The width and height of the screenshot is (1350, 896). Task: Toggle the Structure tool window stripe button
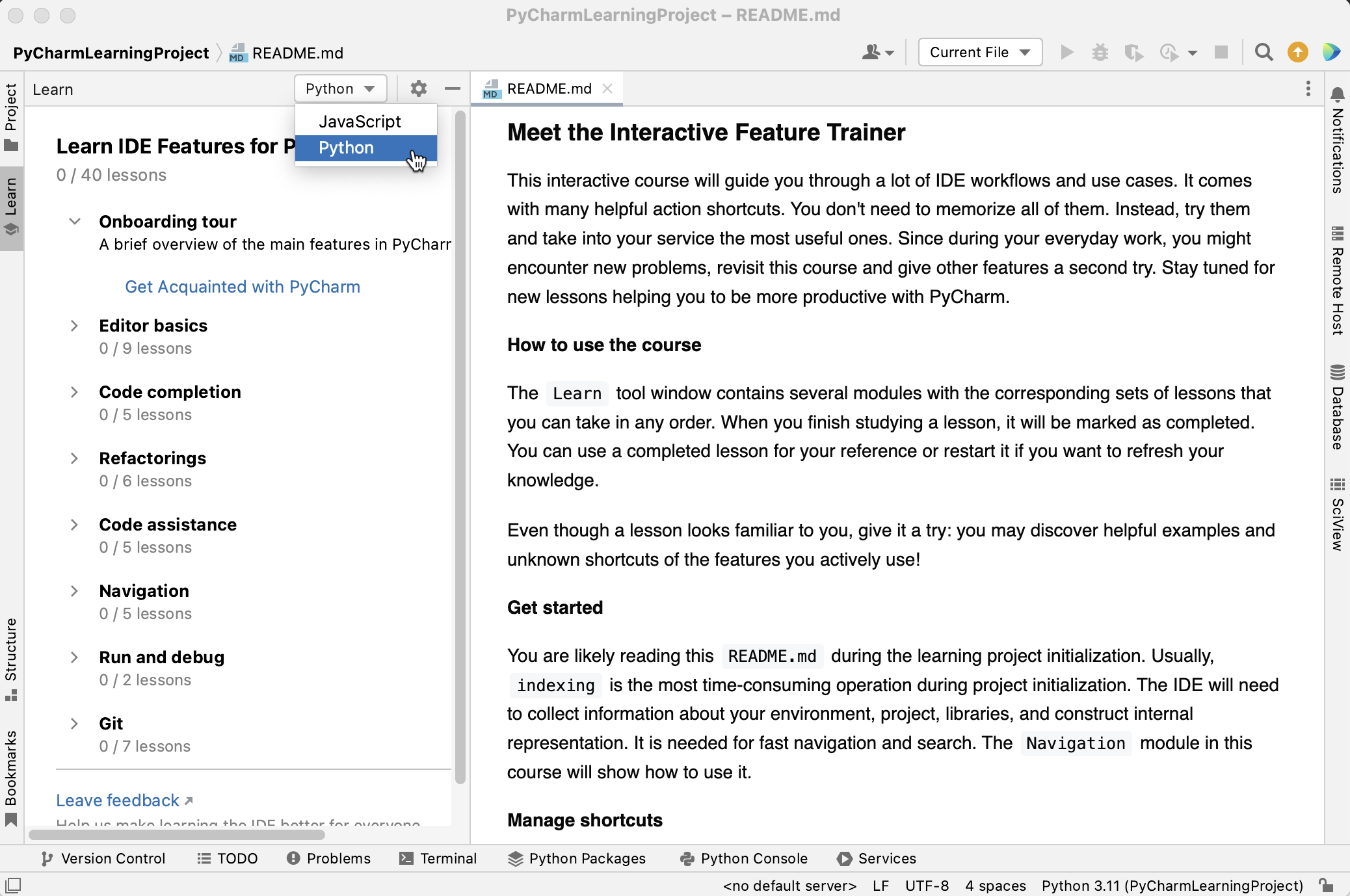pyautogui.click(x=11, y=658)
